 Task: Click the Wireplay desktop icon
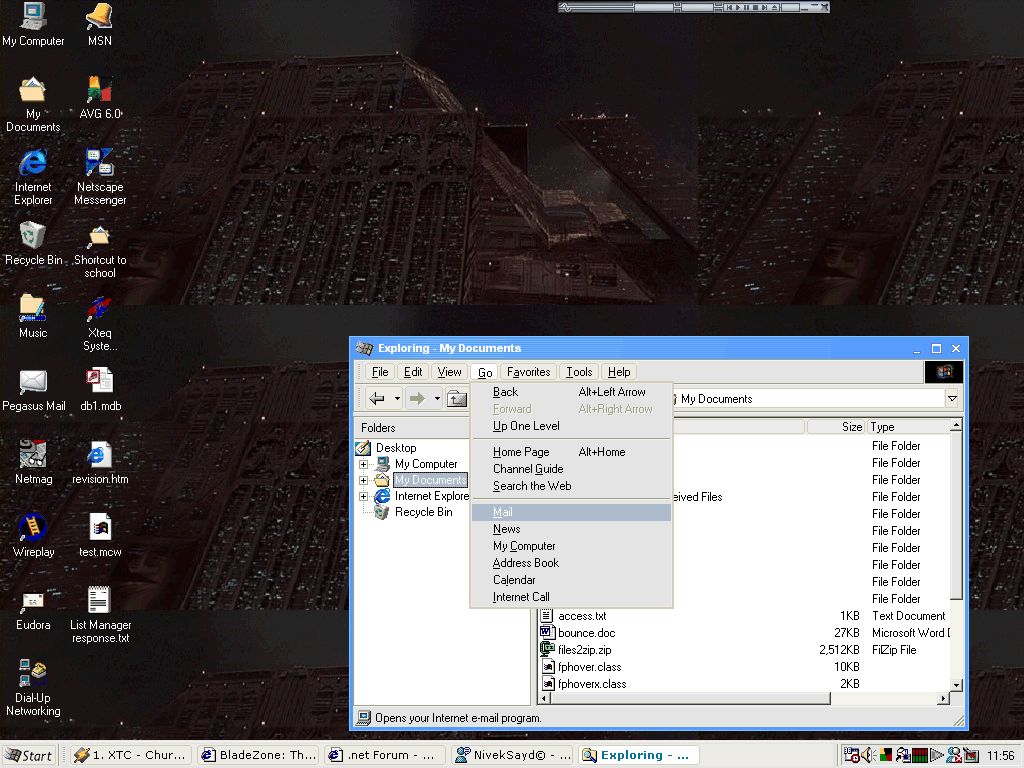coord(33,529)
